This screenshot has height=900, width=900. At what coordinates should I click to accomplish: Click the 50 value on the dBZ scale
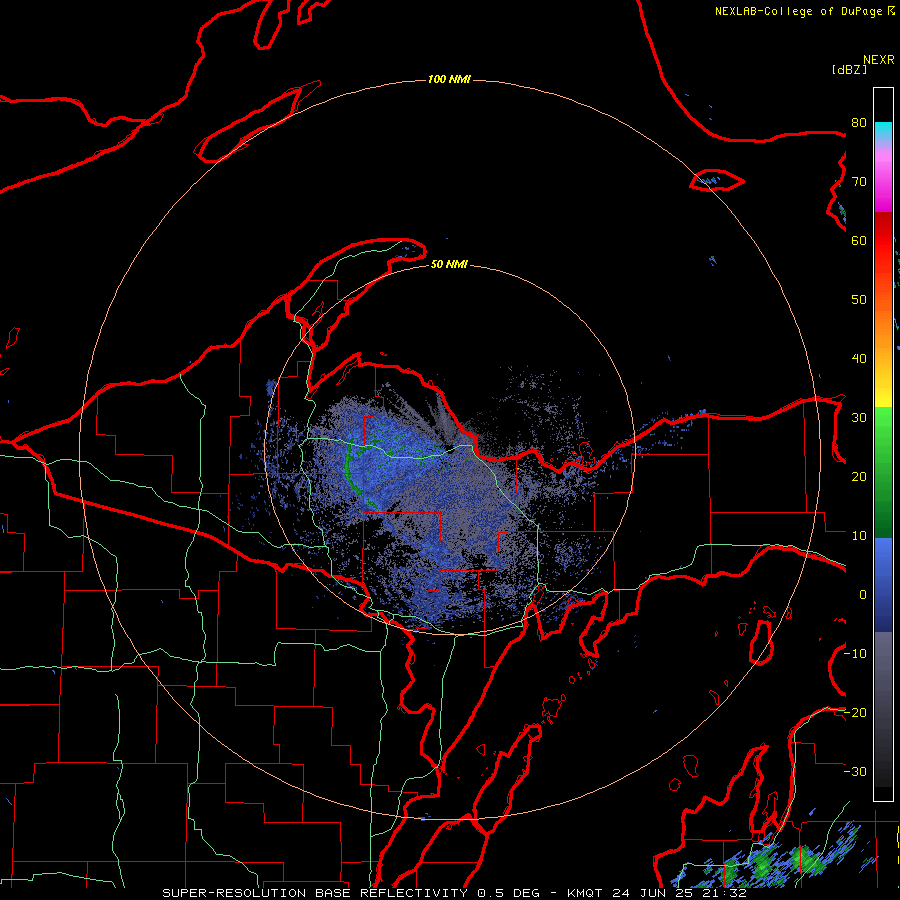[859, 300]
